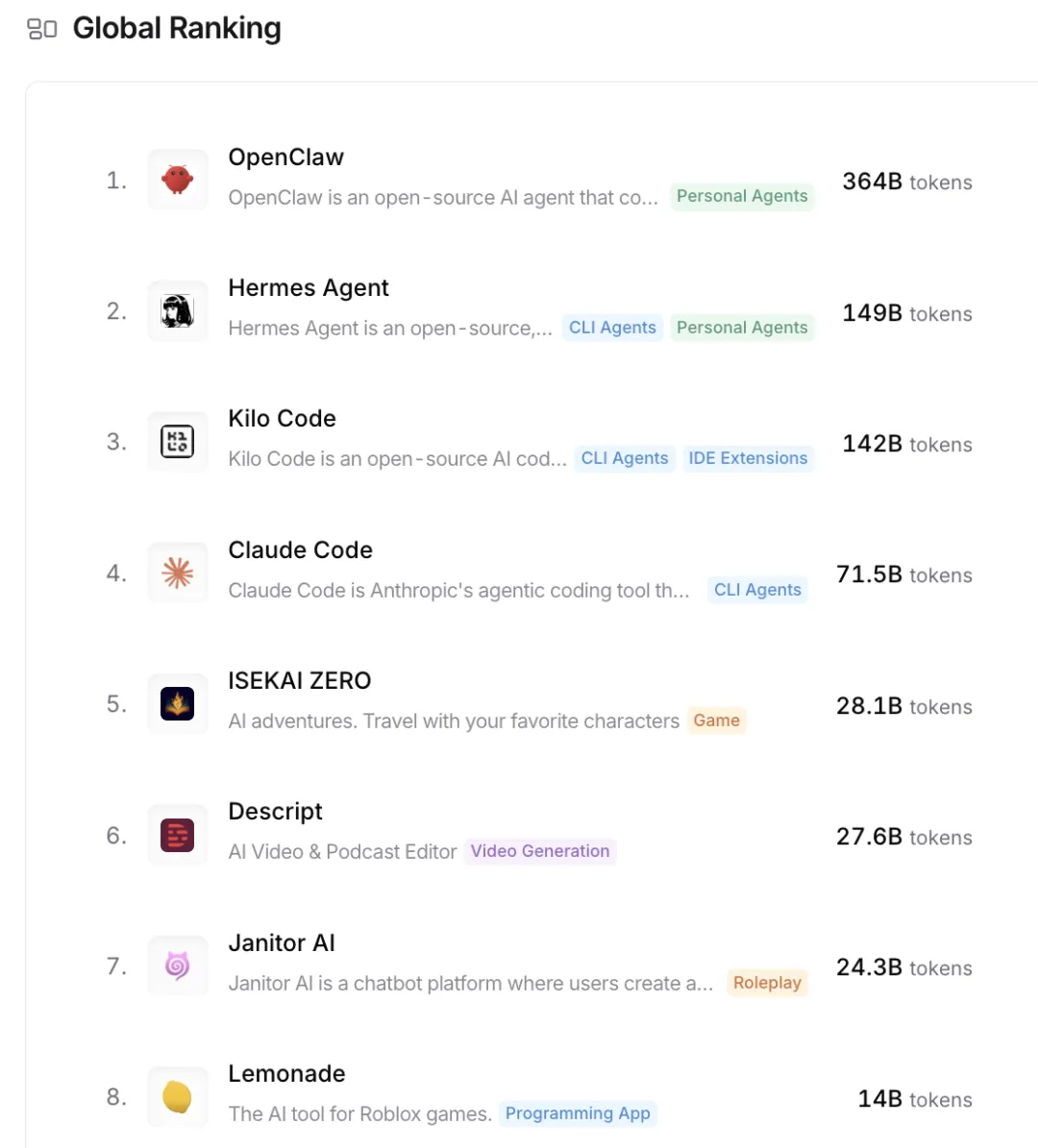Open the Lemonade lemon icon
This screenshot has width=1038, height=1148.
178,1097
